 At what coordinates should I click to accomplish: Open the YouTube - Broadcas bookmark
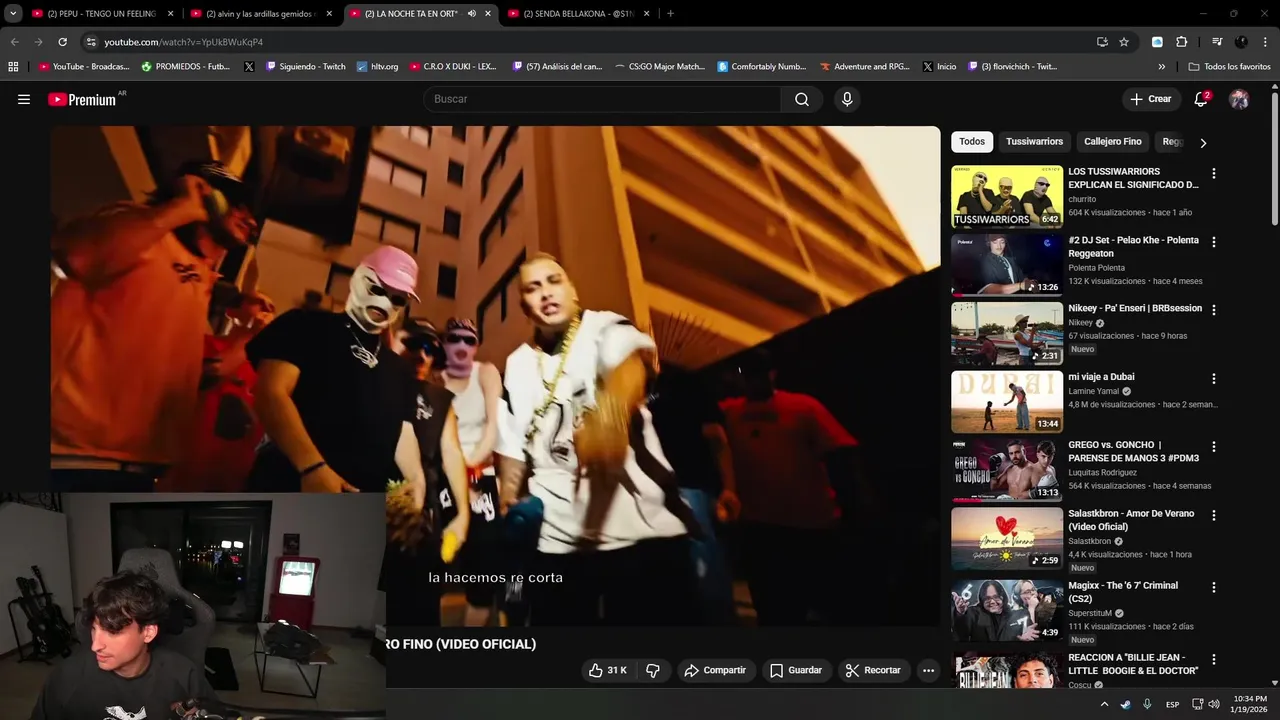(84, 67)
